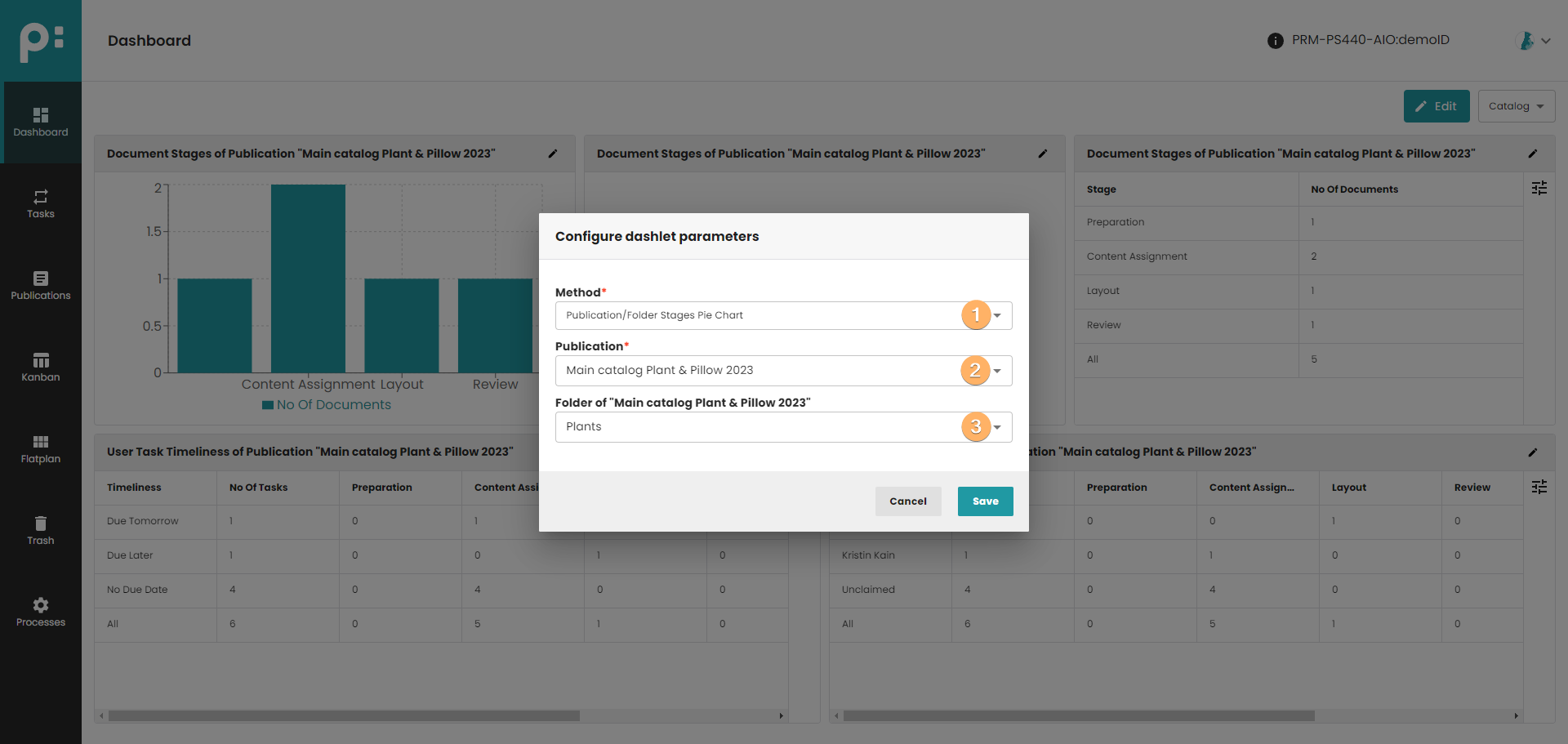
Task: Open the user profile menu chevron
Action: click(1545, 41)
